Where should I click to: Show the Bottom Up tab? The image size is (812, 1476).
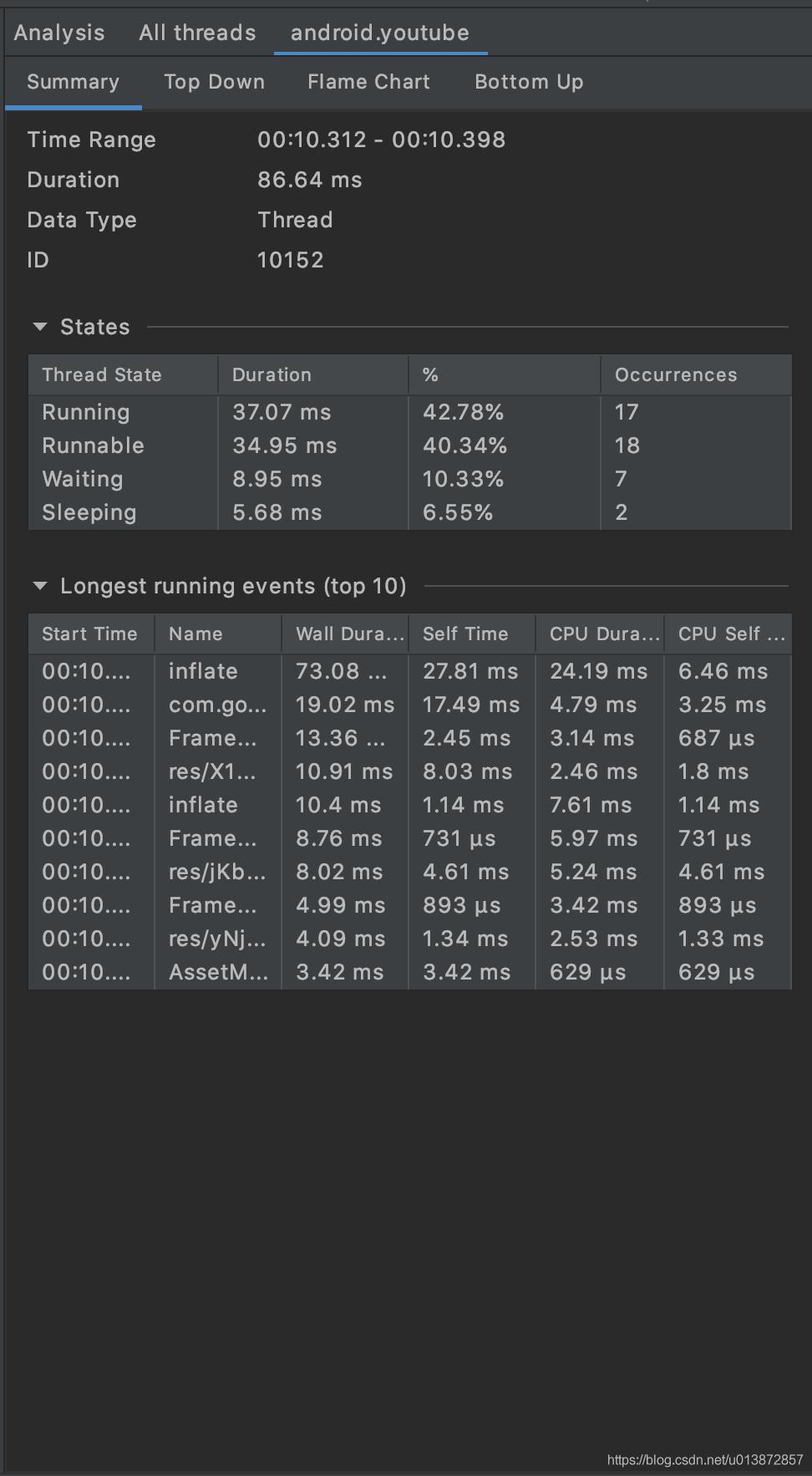point(529,82)
